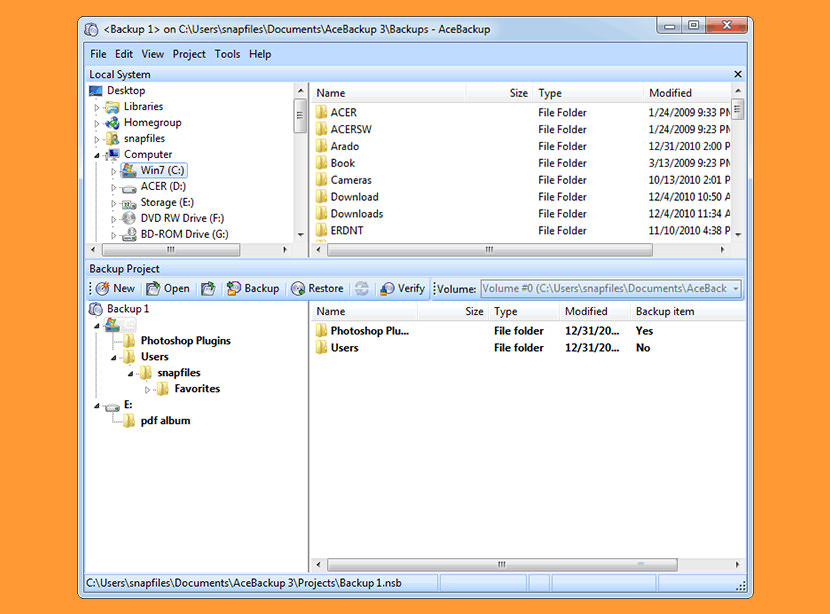830x614 pixels.
Task: Collapse the Computer tree node
Action: point(97,155)
